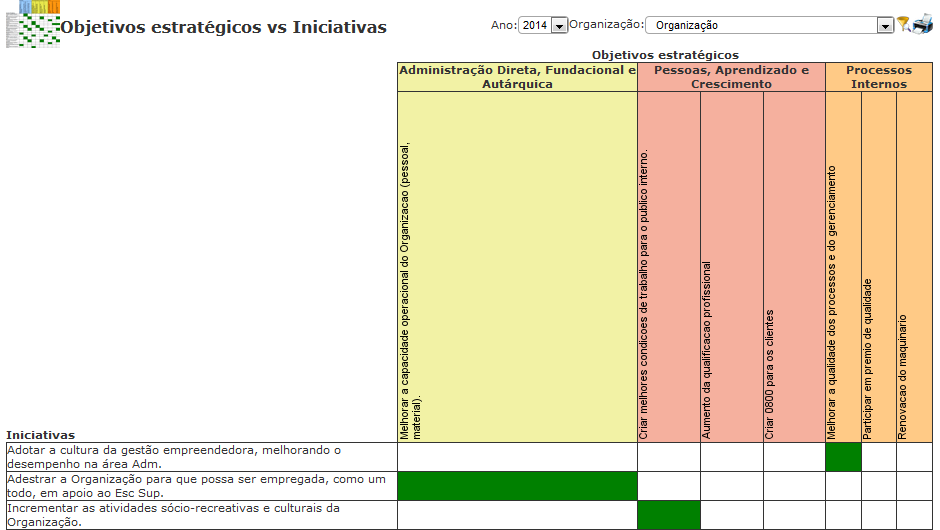Select the Processos Internos header
The width and height of the screenshot is (940, 530).
pos(879,77)
